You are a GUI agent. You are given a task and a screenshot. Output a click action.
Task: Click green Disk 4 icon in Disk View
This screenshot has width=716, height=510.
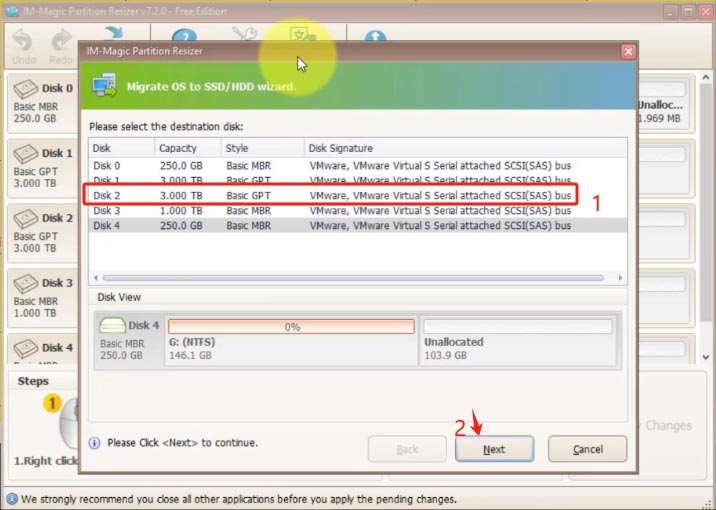tap(112, 326)
